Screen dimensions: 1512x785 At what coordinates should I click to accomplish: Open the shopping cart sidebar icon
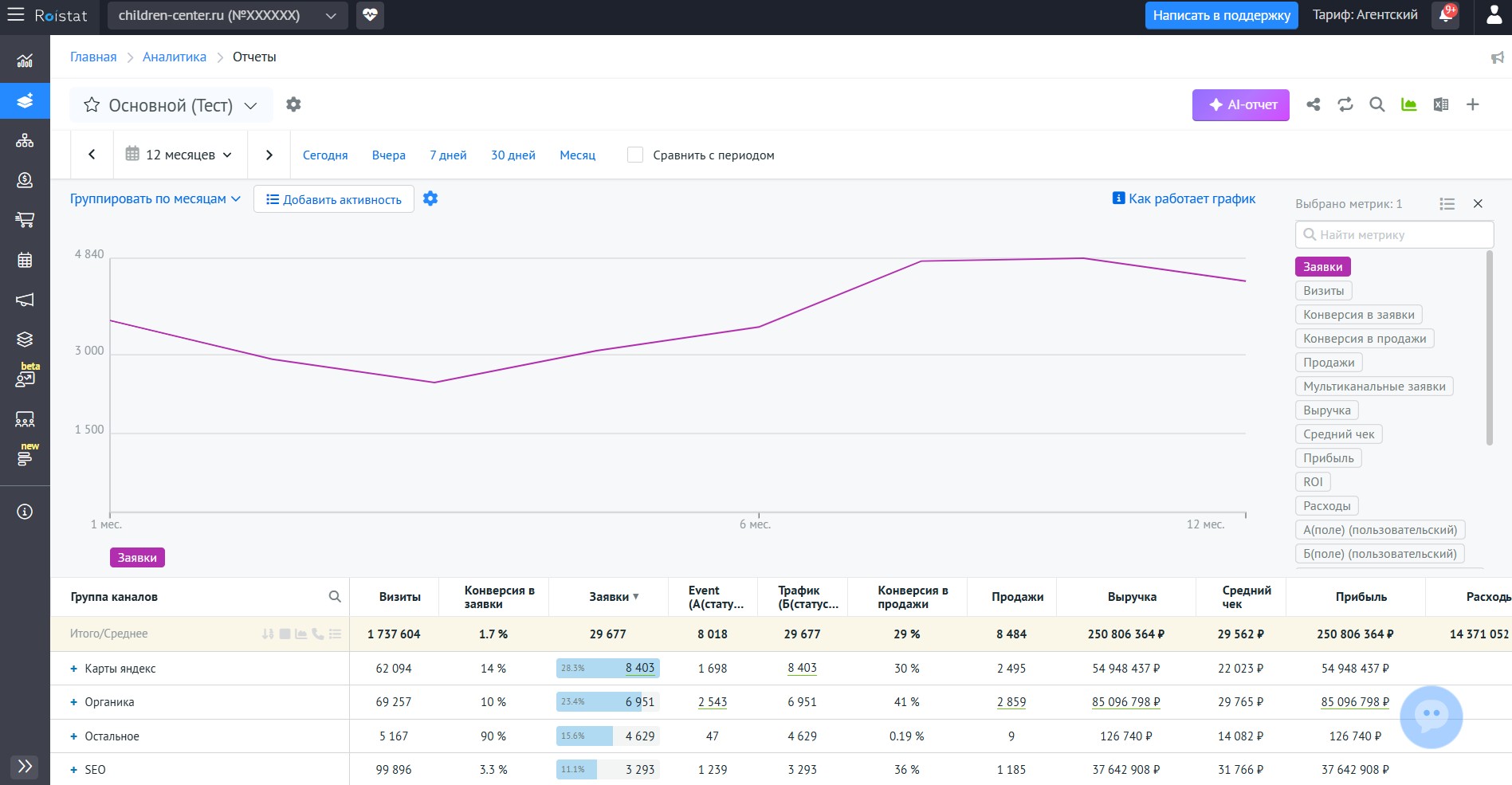pos(25,220)
